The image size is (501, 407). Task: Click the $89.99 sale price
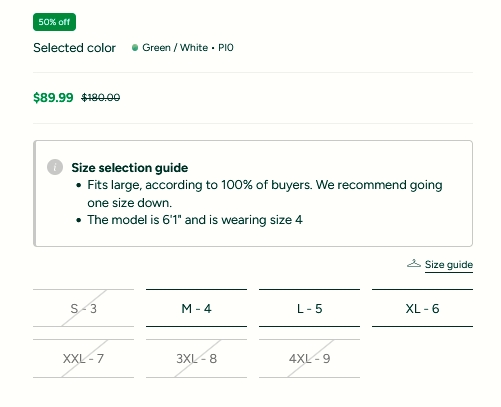coord(53,98)
